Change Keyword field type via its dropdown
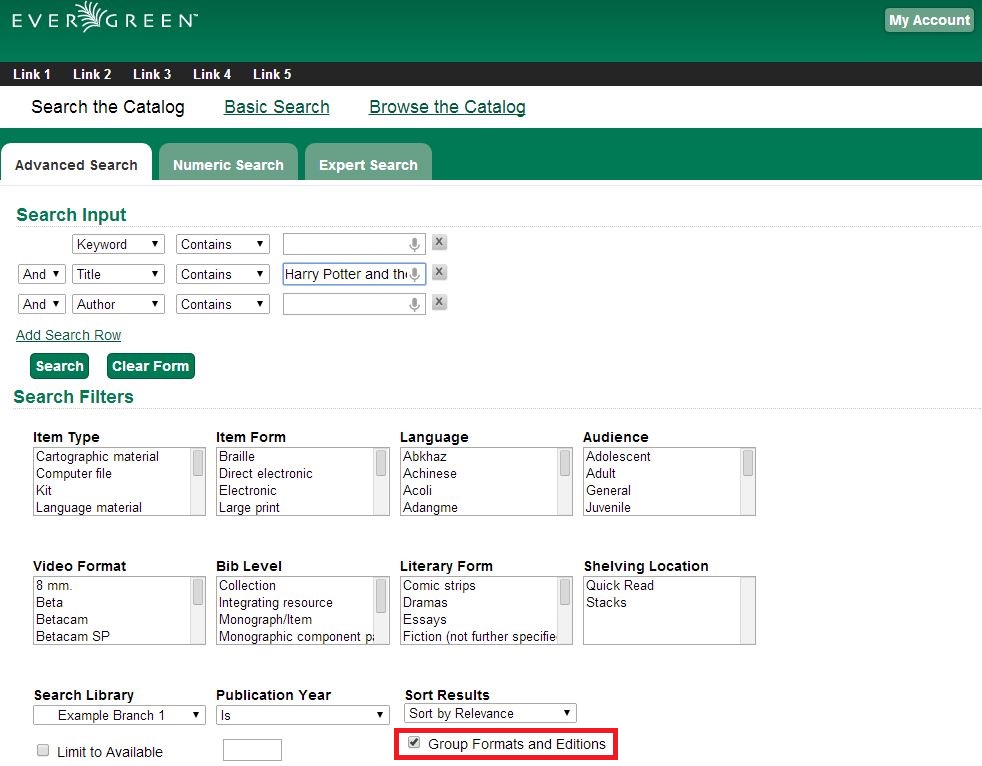 click(117, 244)
